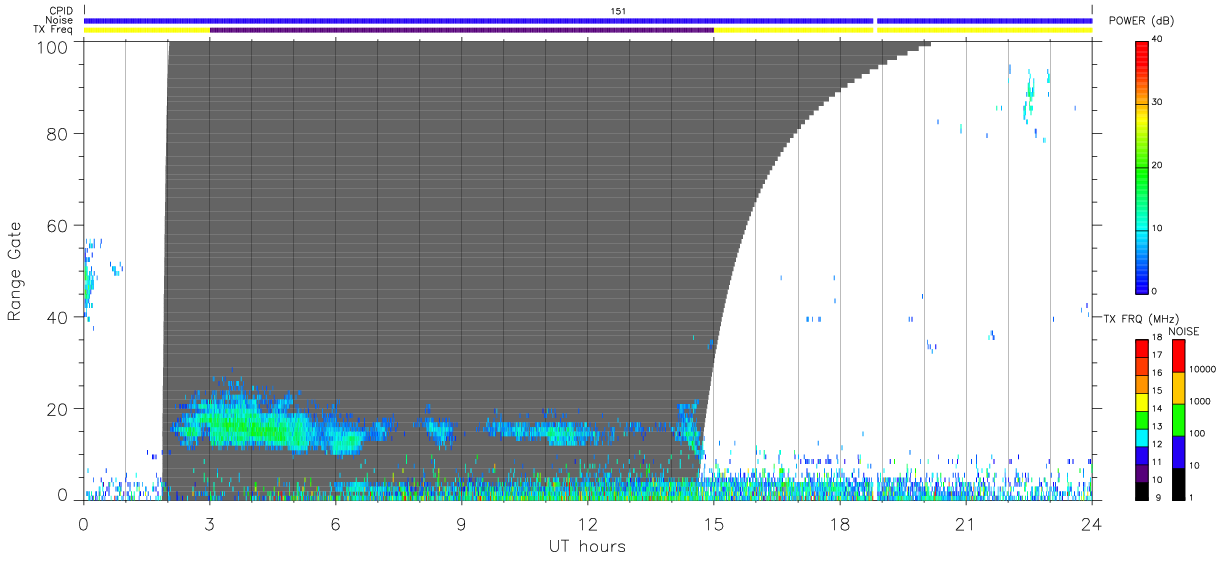Click the CPID label at top left
Image resolution: width=1228 pixels, height=567 pixels.
tap(60, 11)
